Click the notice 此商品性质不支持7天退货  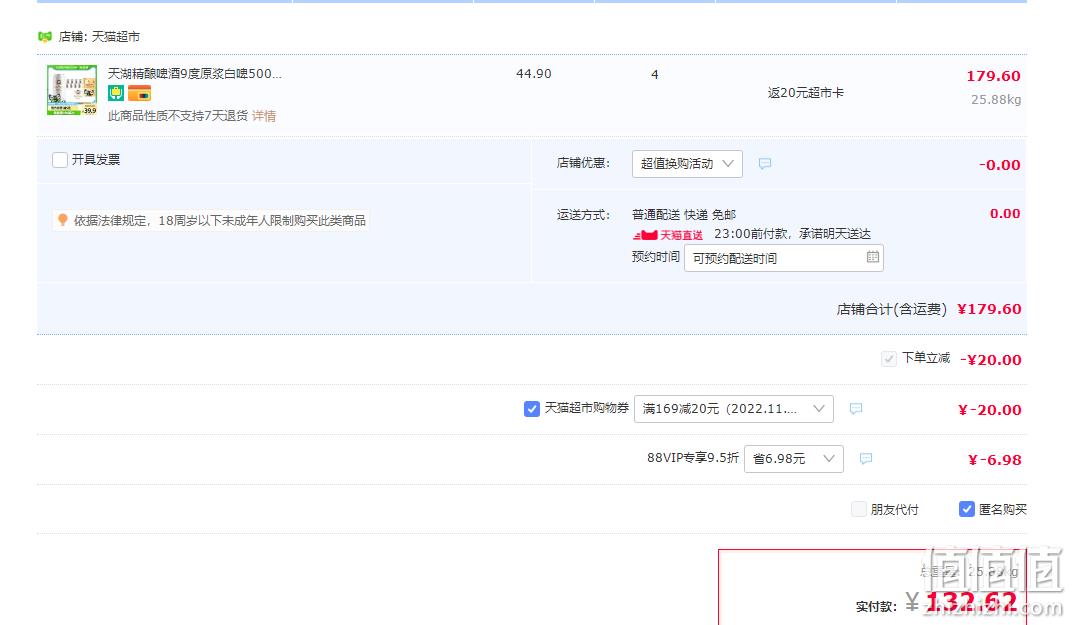click(178, 116)
